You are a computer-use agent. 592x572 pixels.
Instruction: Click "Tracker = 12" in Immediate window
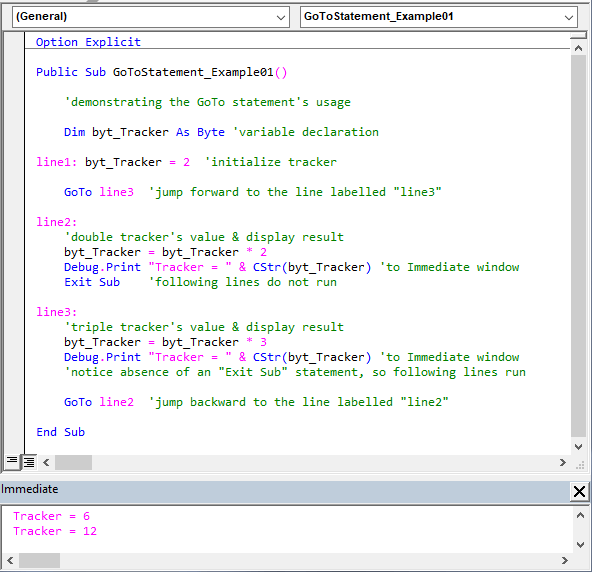coord(55,531)
